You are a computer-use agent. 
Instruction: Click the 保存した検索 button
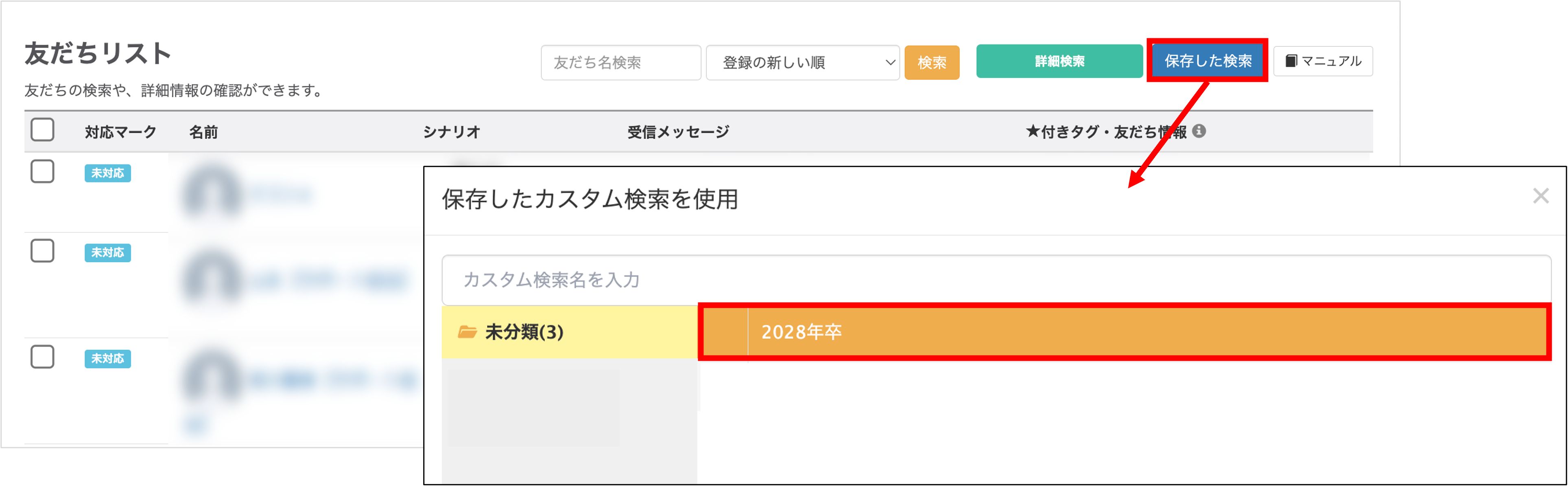click(x=1208, y=61)
